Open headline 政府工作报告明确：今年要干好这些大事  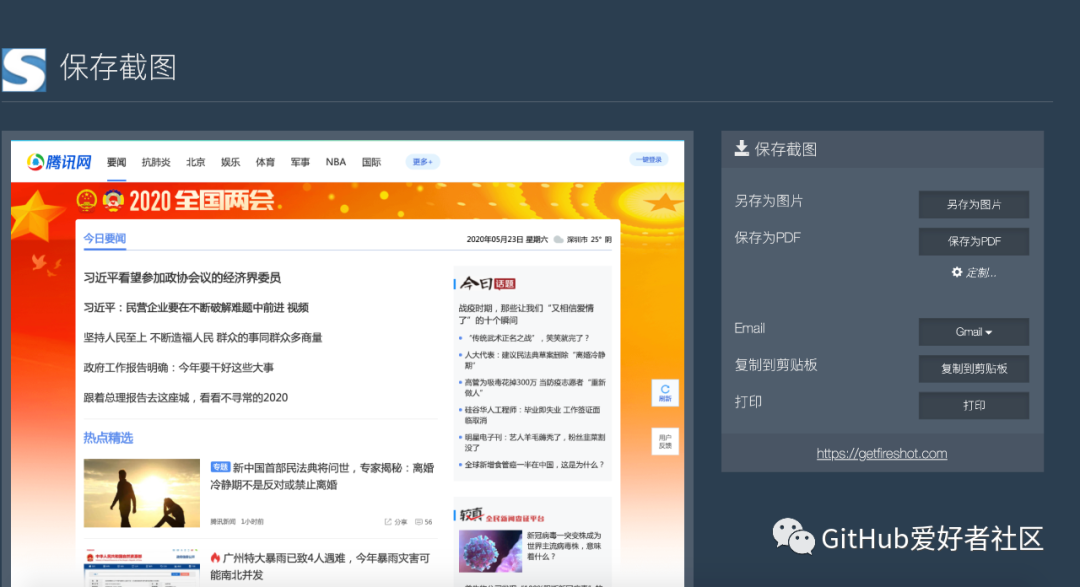[x=178, y=368]
